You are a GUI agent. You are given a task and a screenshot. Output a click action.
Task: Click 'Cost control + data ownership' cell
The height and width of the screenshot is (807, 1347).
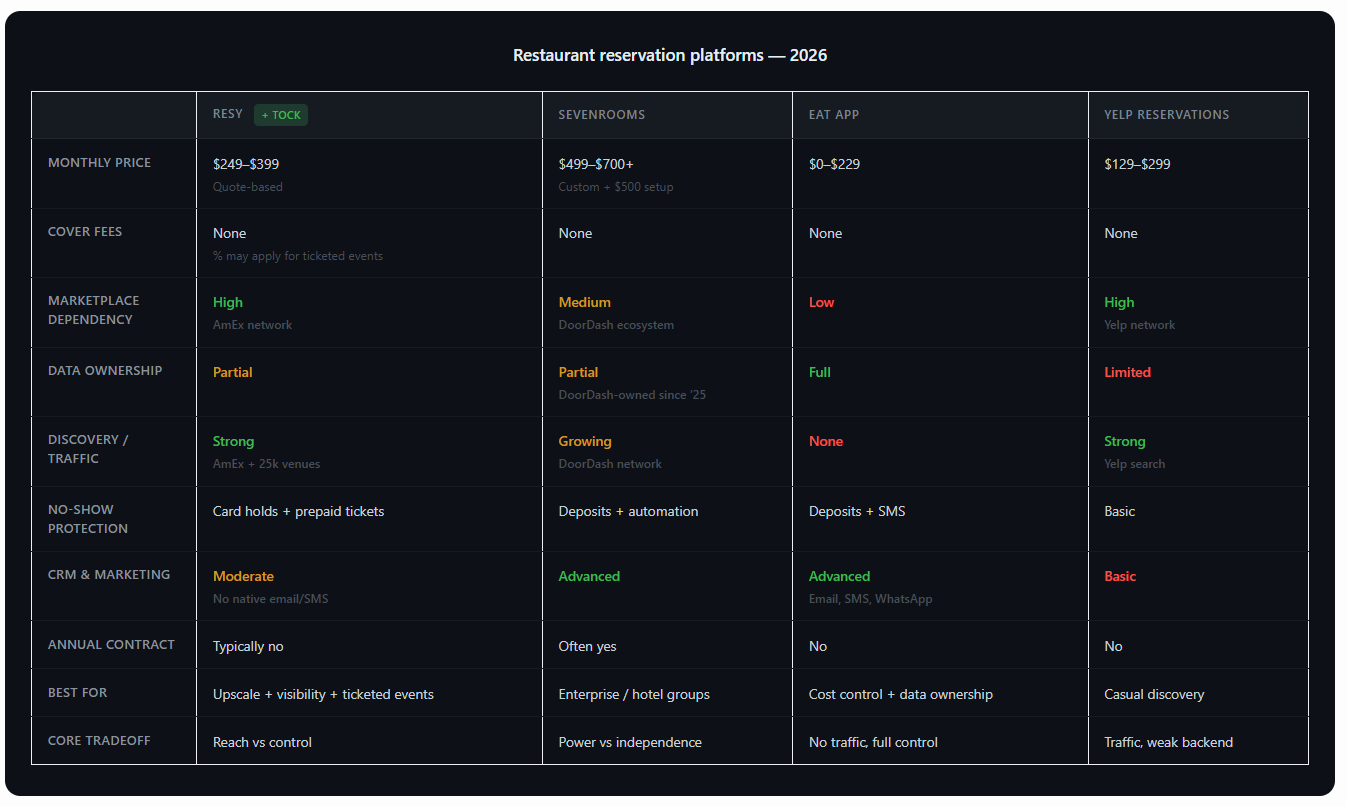901,694
